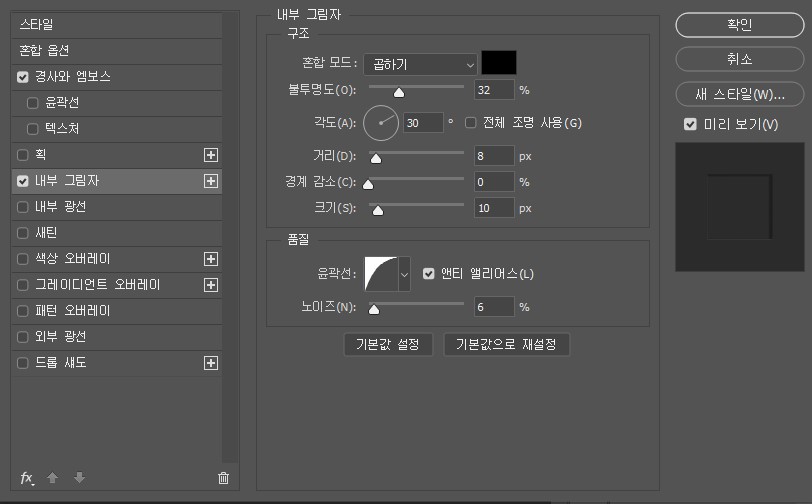
Task: Enable 새틴 checkbox
Action: (22, 233)
